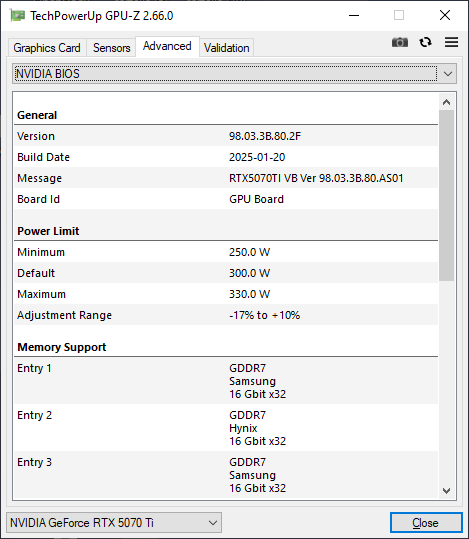This screenshot has width=469, height=539.
Task: Minimize the GPU-Z window
Action: click(x=354, y=15)
